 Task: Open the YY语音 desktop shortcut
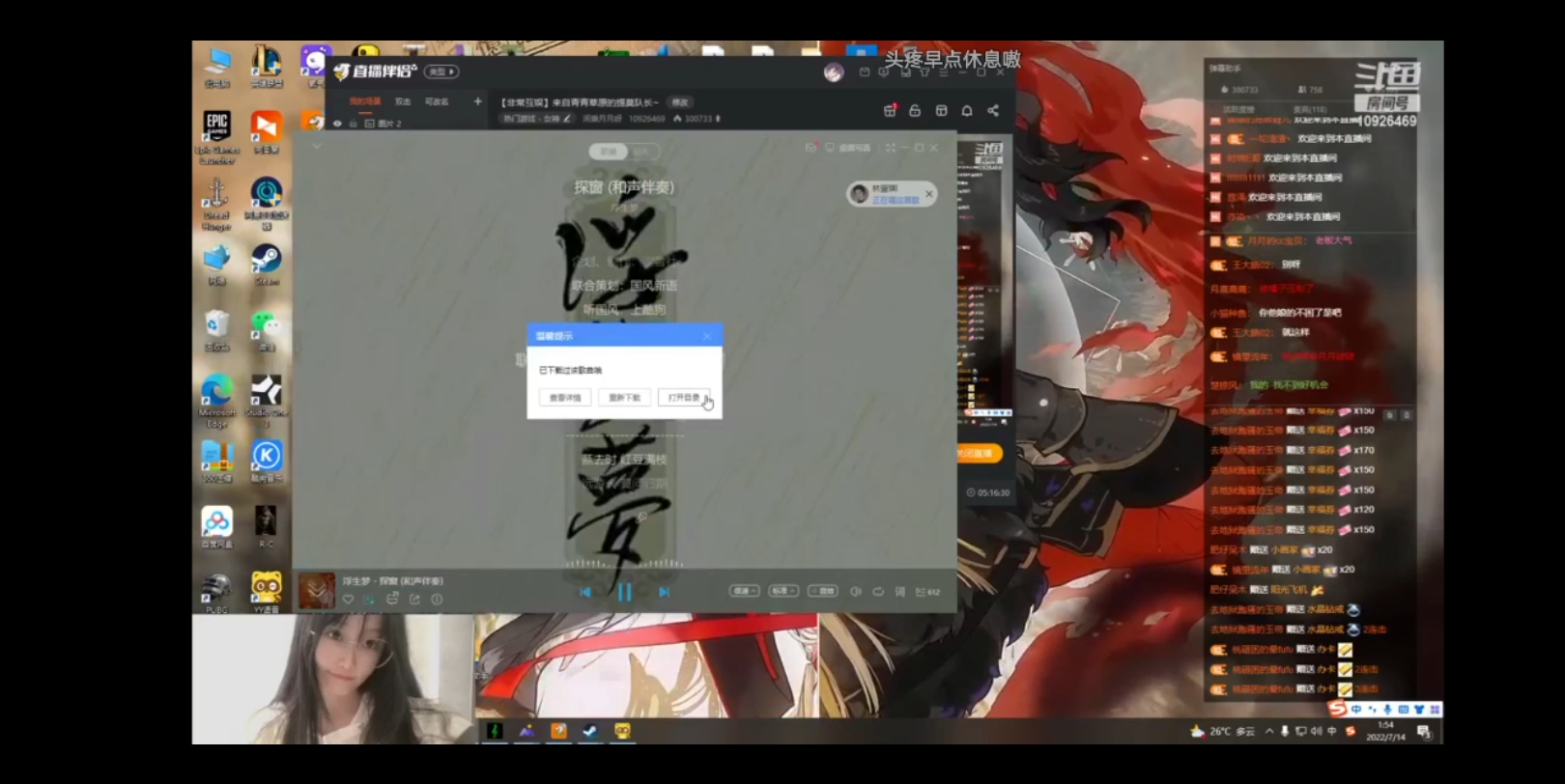coord(267,592)
